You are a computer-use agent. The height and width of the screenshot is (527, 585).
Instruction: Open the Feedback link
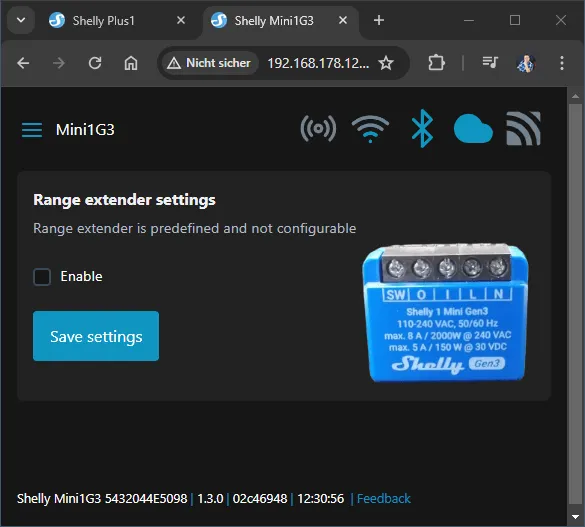(x=384, y=499)
